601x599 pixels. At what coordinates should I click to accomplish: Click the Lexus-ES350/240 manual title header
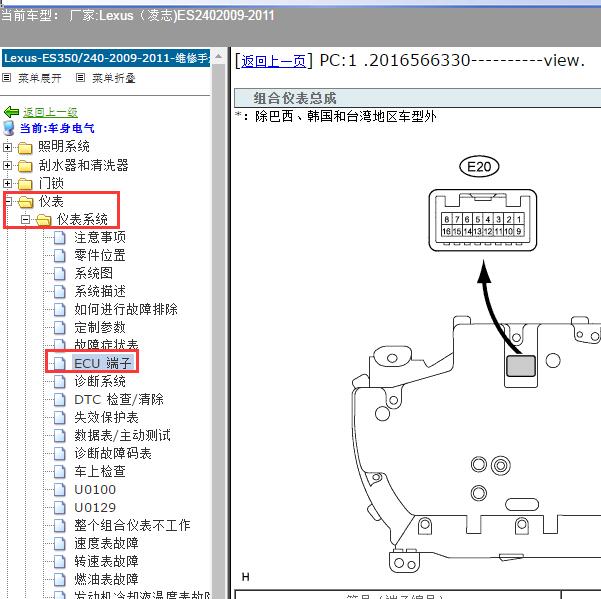106,58
